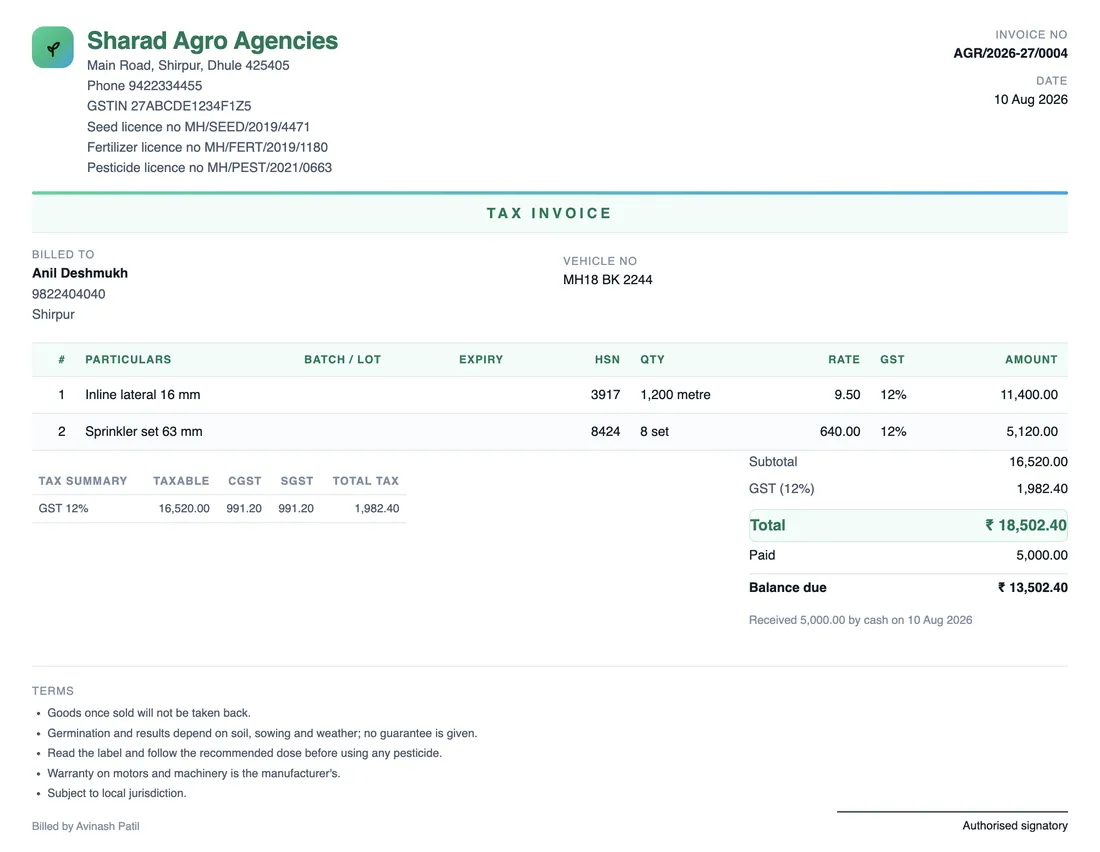1100x852 pixels.
Task: Click the first CGST value 991.20
Action: click(244, 508)
